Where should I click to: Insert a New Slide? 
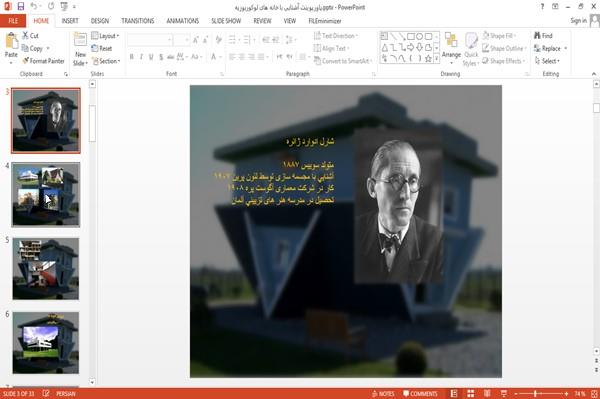[x=80, y=49]
